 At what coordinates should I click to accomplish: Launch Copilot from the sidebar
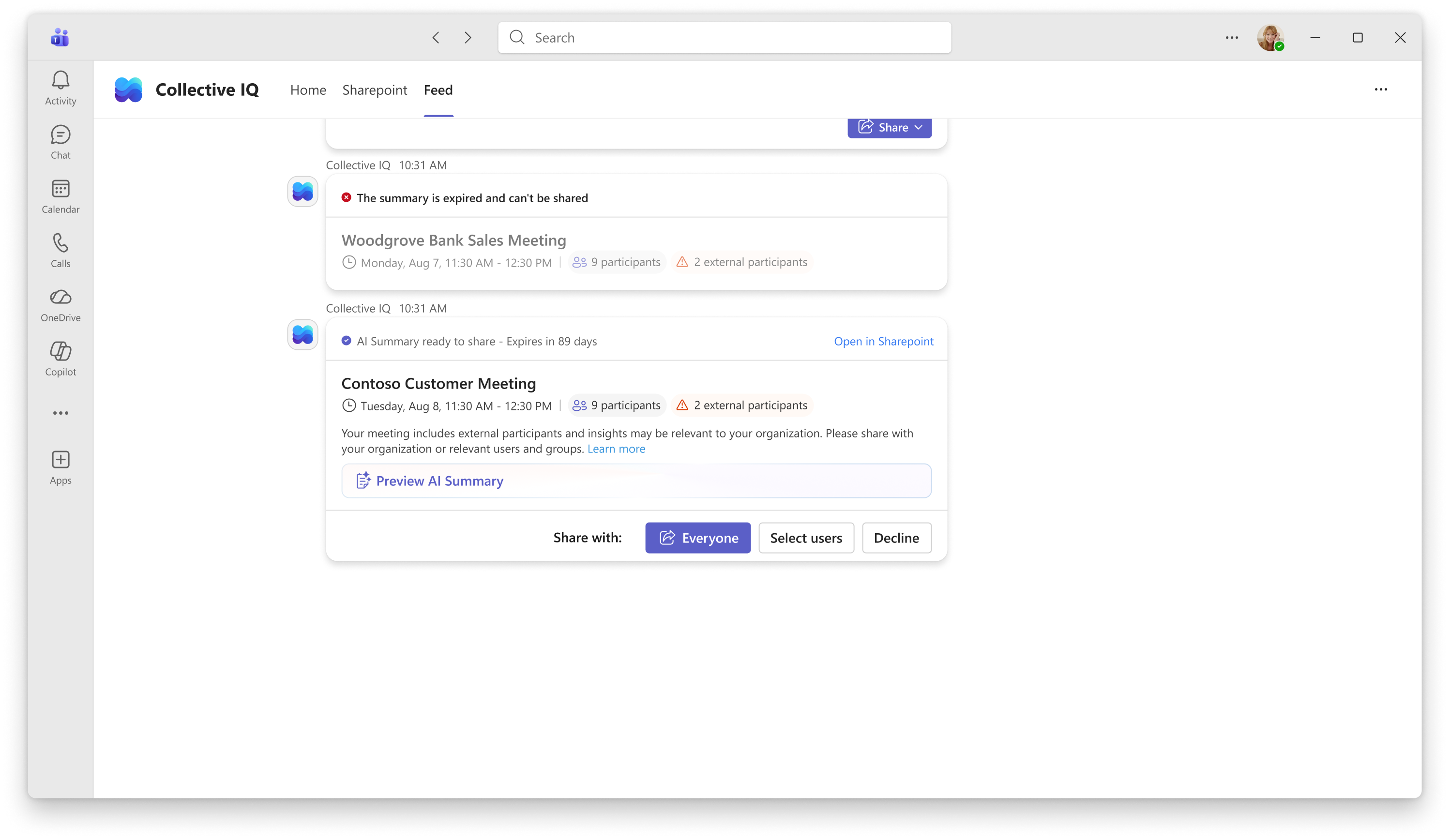(60, 359)
